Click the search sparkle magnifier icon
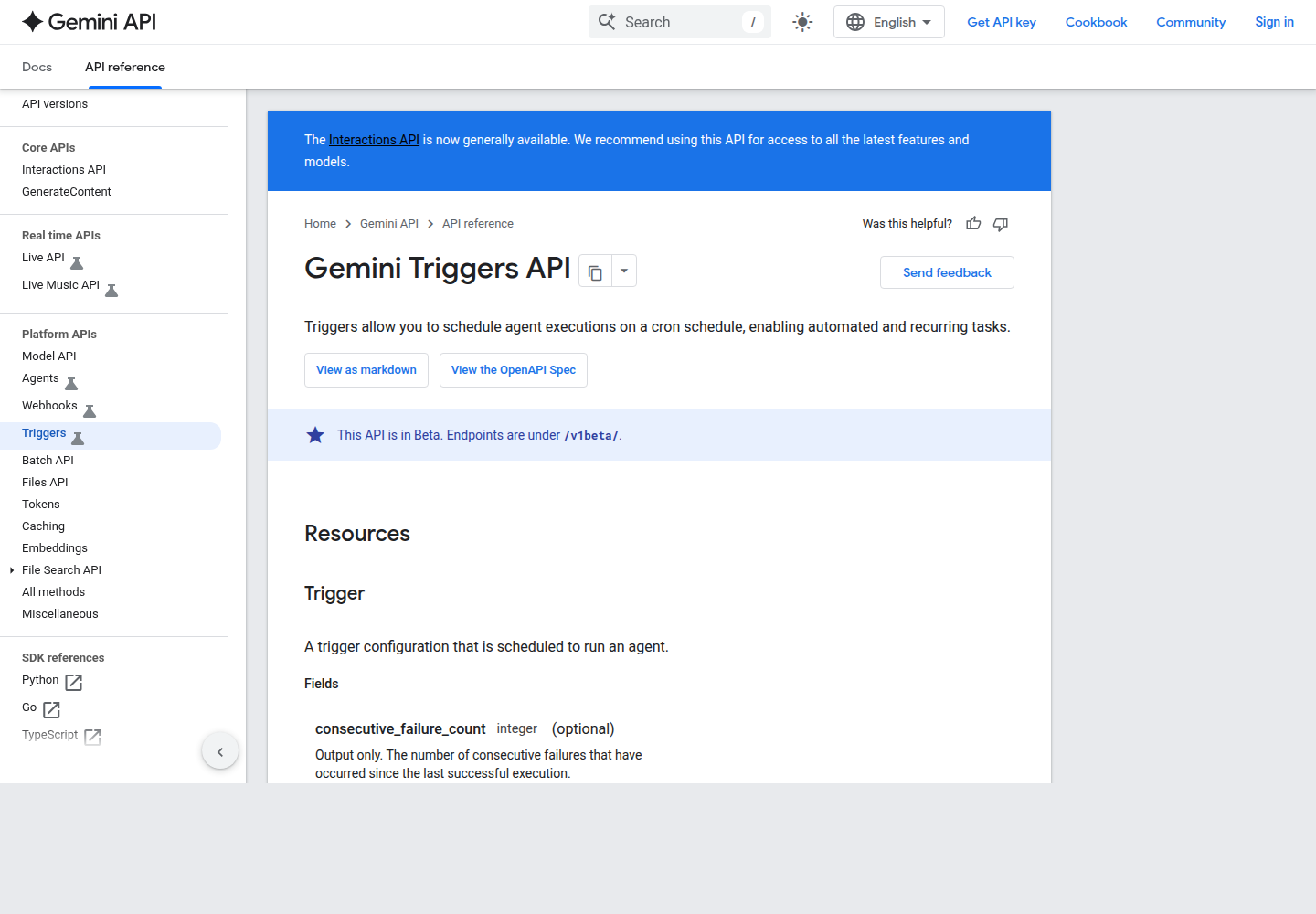This screenshot has height=914, width=1316. pos(607,22)
